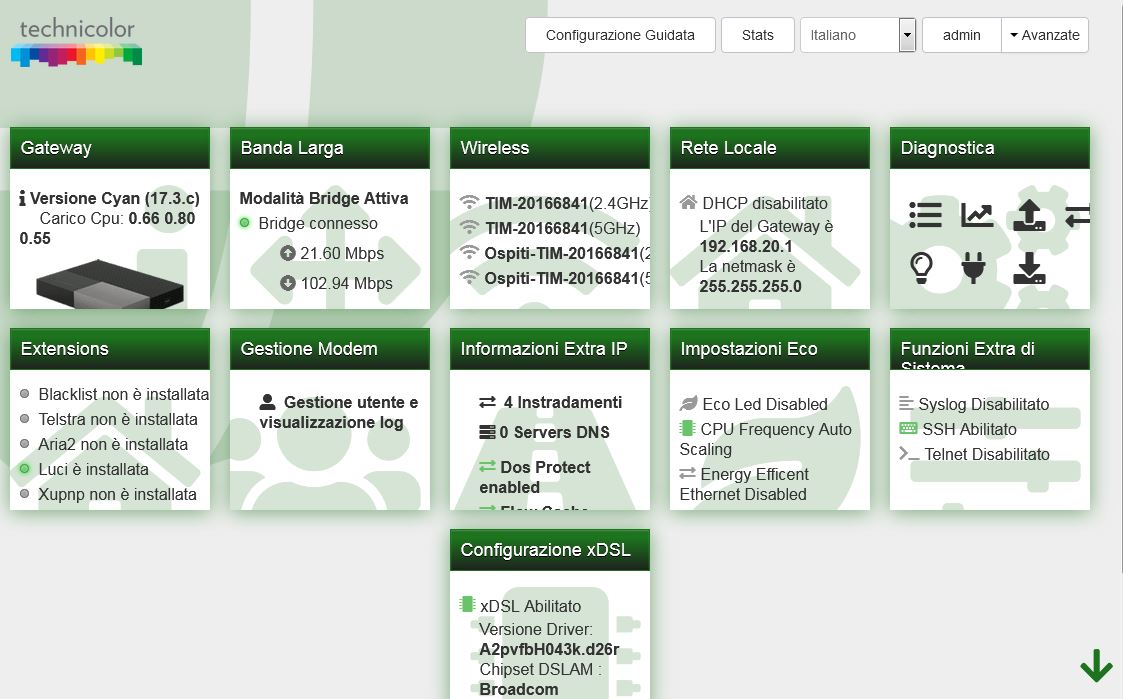
Task: Click the server icon beside 0 Servers DNS
Action: click(488, 432)
